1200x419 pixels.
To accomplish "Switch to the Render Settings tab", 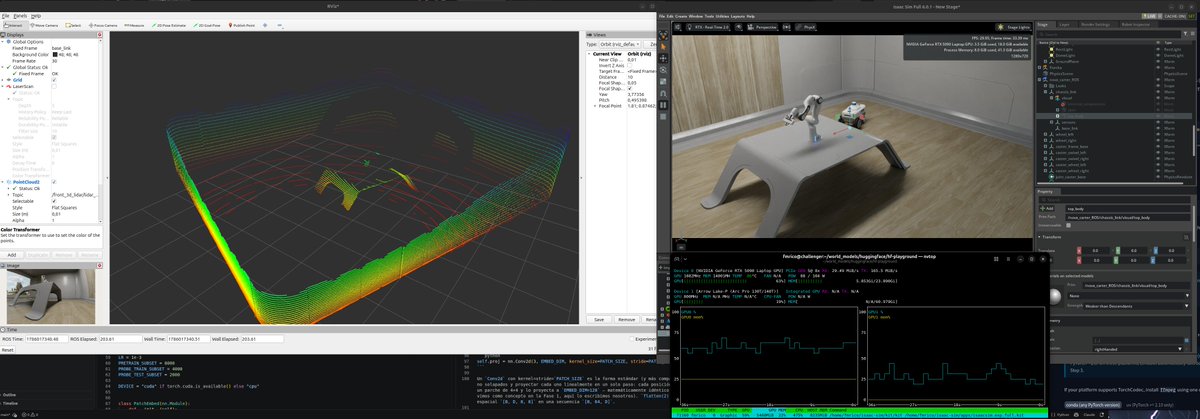I will 1096,24.
